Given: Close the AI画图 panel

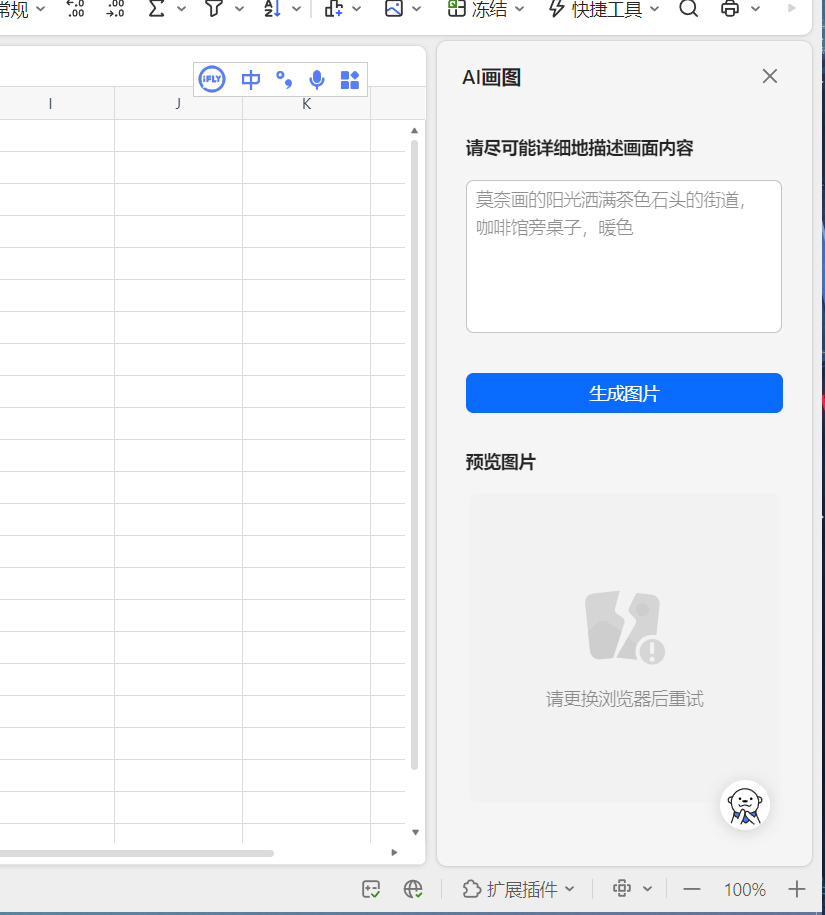Looking at the screenshot, I should tap(770, 76).
